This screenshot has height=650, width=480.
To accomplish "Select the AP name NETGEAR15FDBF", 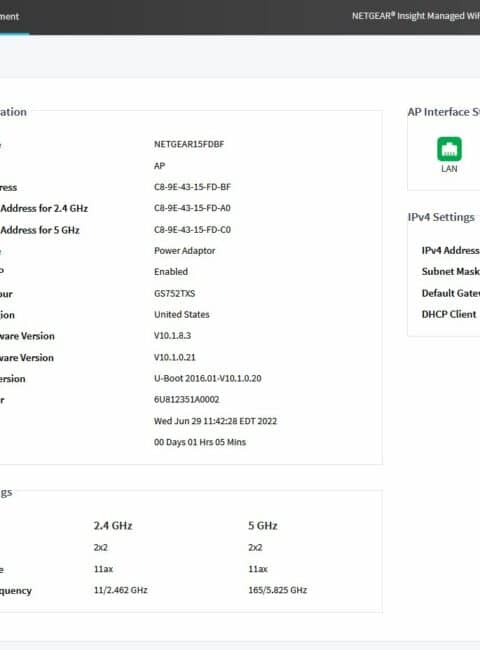I will (189, 144).
